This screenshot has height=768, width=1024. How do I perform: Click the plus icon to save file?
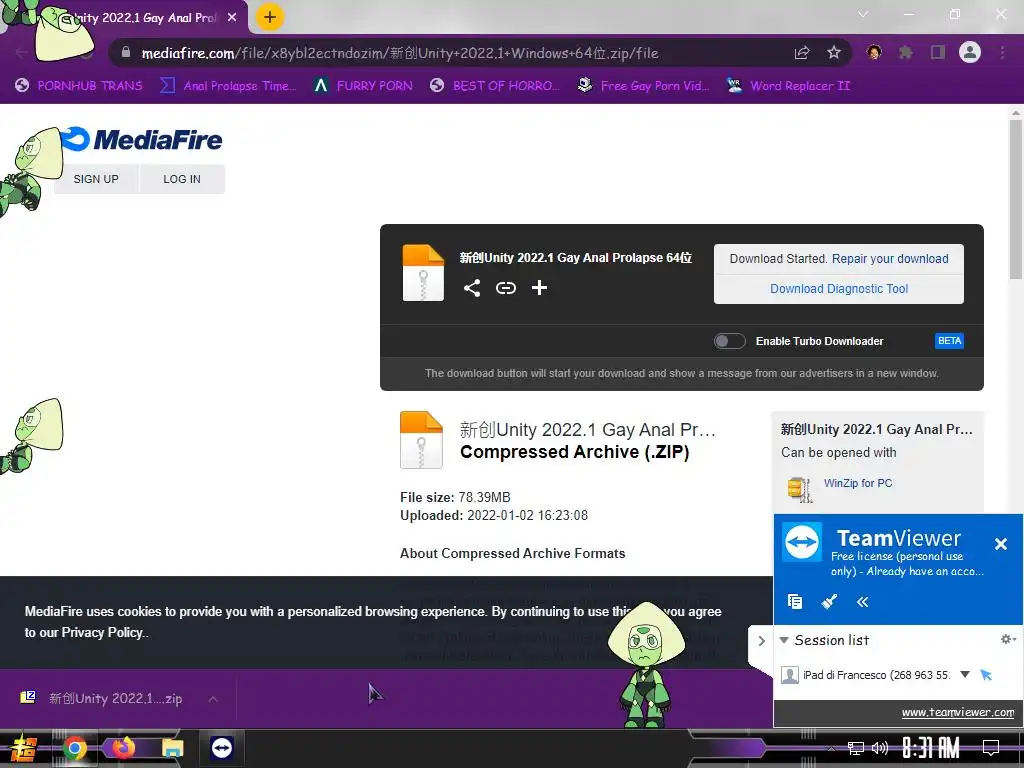coord(539,288)
